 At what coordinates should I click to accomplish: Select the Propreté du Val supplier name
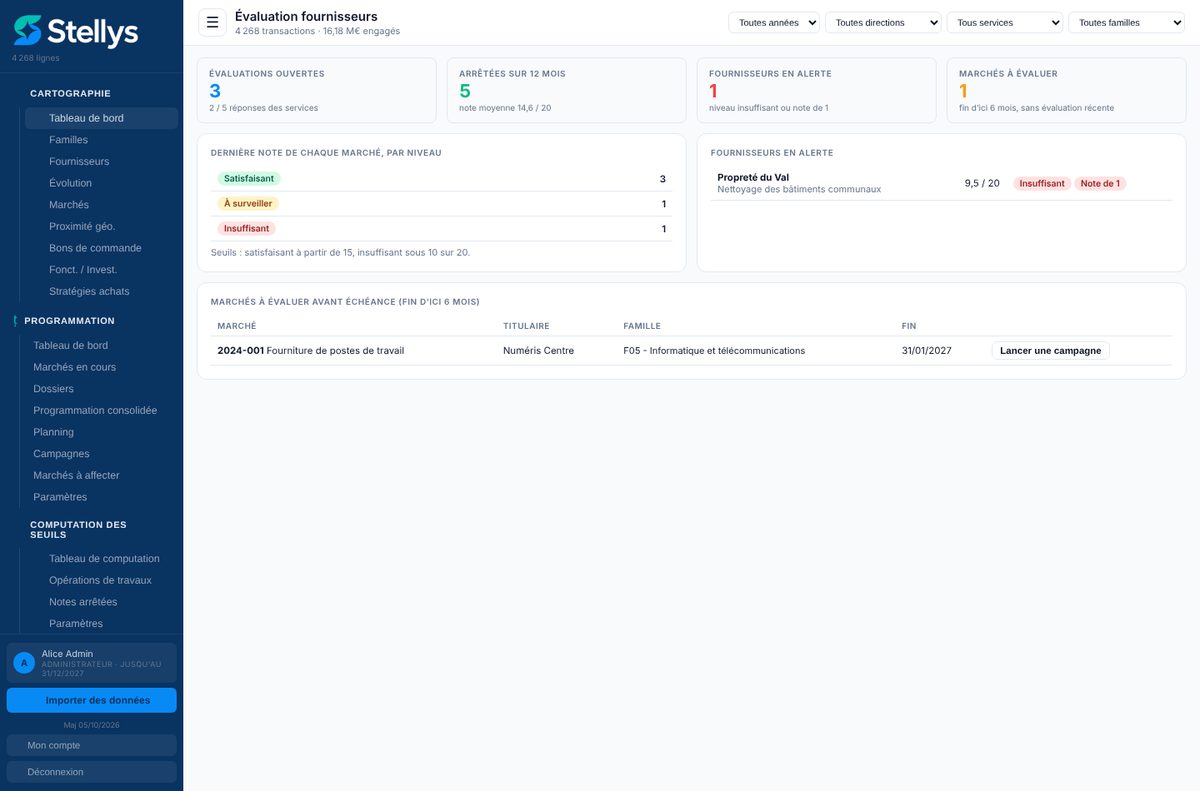753,177
